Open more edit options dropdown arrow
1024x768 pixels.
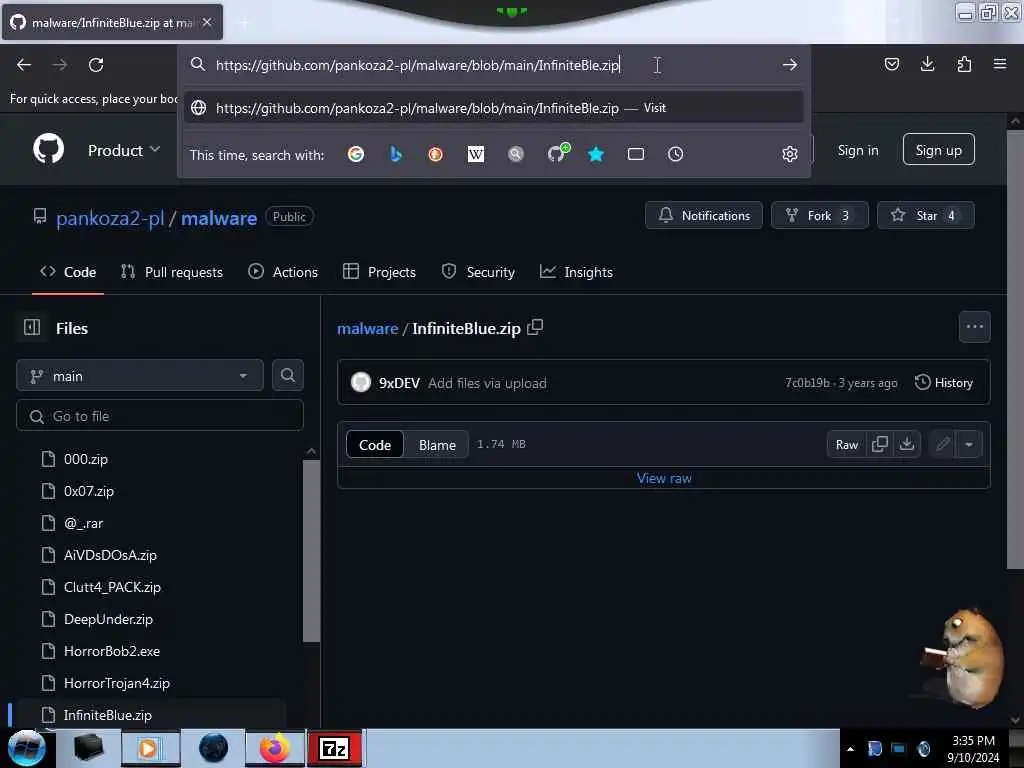pos(969,444)
